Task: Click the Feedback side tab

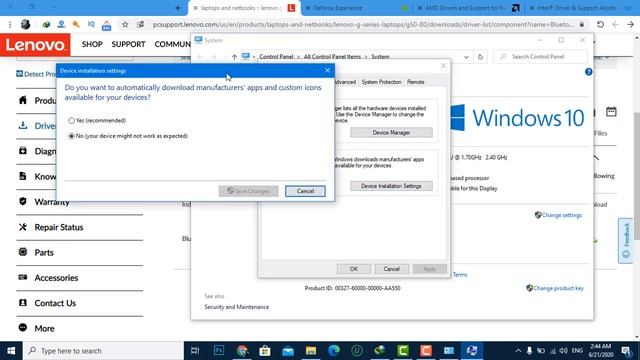Action: [626, 240]
